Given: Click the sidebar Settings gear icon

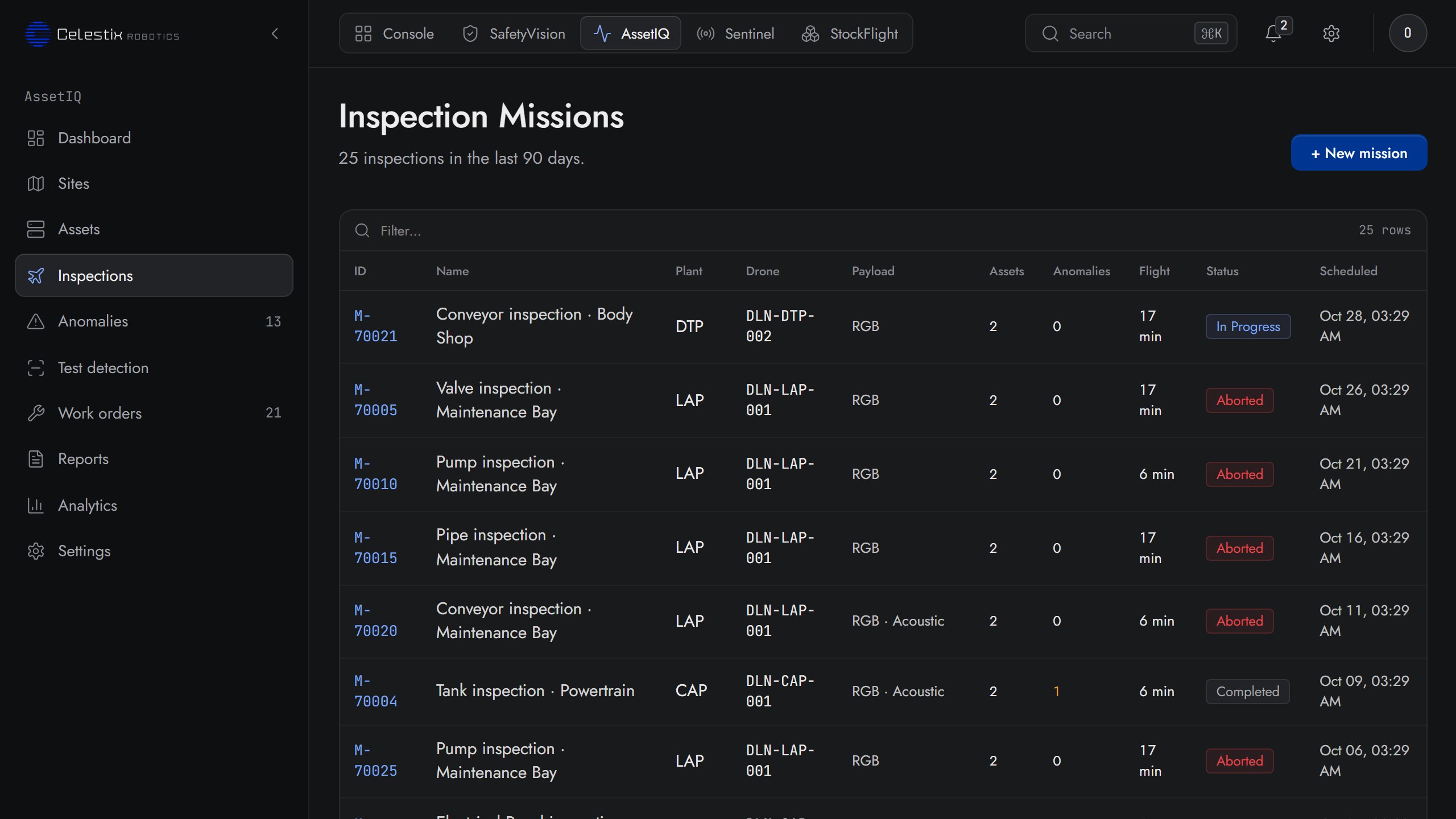Looking at the screenshot, I should click(36, 551).
